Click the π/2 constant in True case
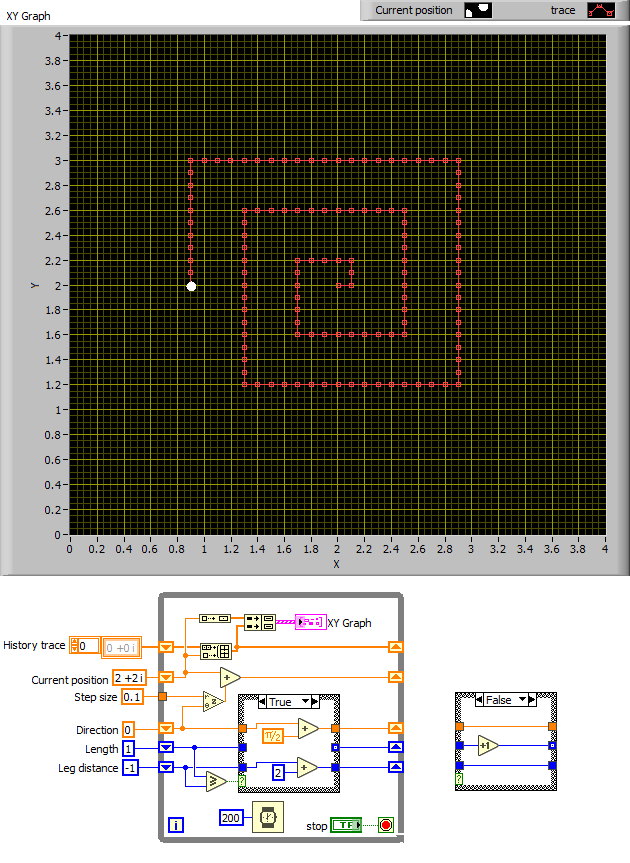This screenshot has width=630, height=863. 272,735
